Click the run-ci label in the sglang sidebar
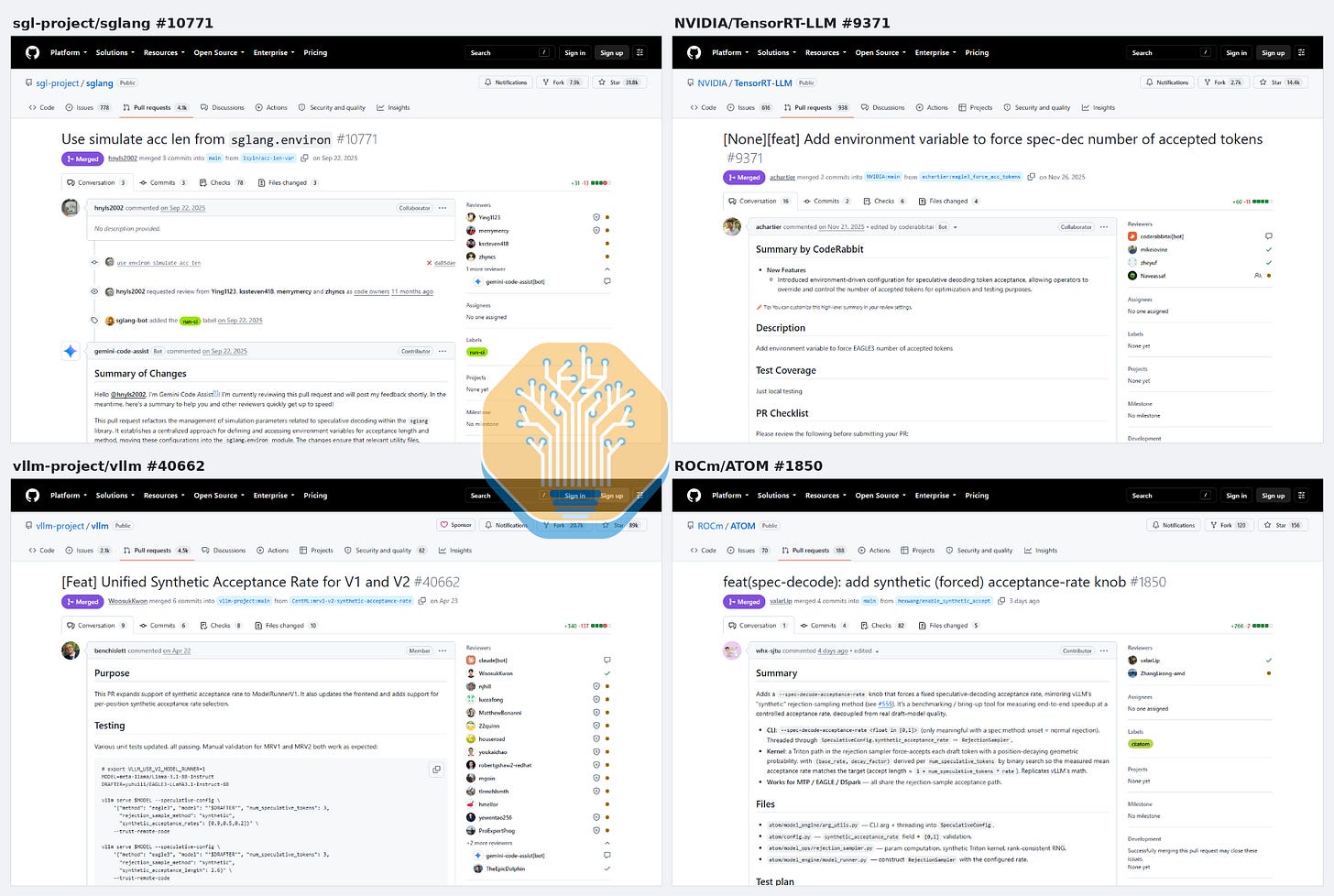 [x=476, y=352]
